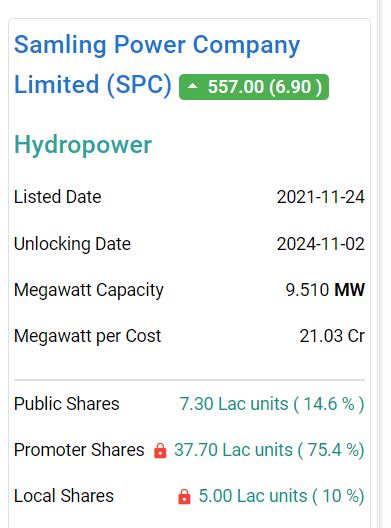
Task: Click the red lock icon beside Promoter Shares
Action: coord(160,451)
